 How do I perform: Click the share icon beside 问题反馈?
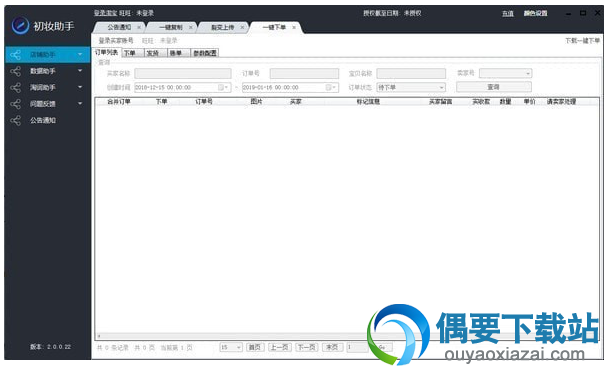coord(16,104)
